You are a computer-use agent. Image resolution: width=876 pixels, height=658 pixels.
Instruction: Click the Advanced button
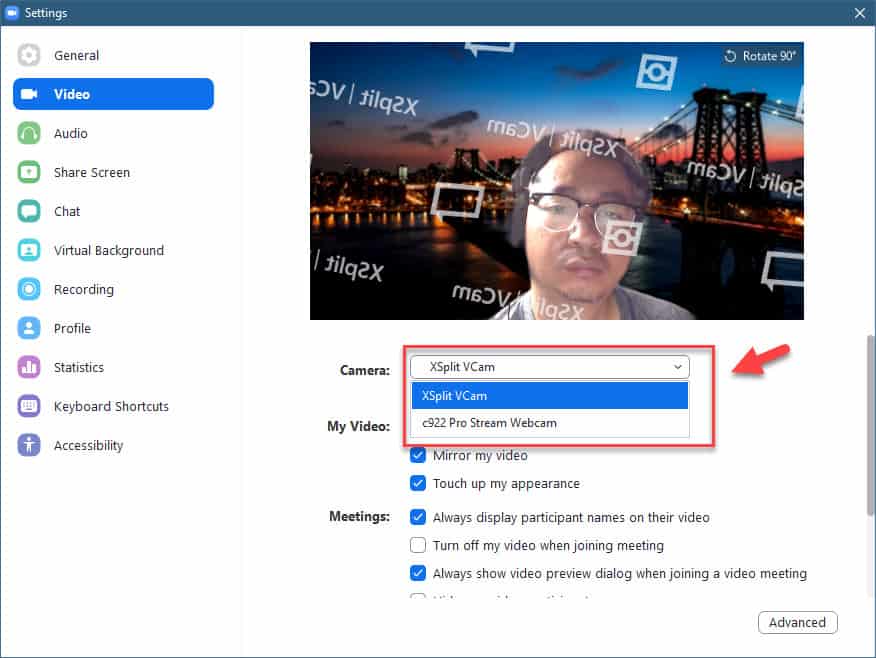[x=797, y=622]
